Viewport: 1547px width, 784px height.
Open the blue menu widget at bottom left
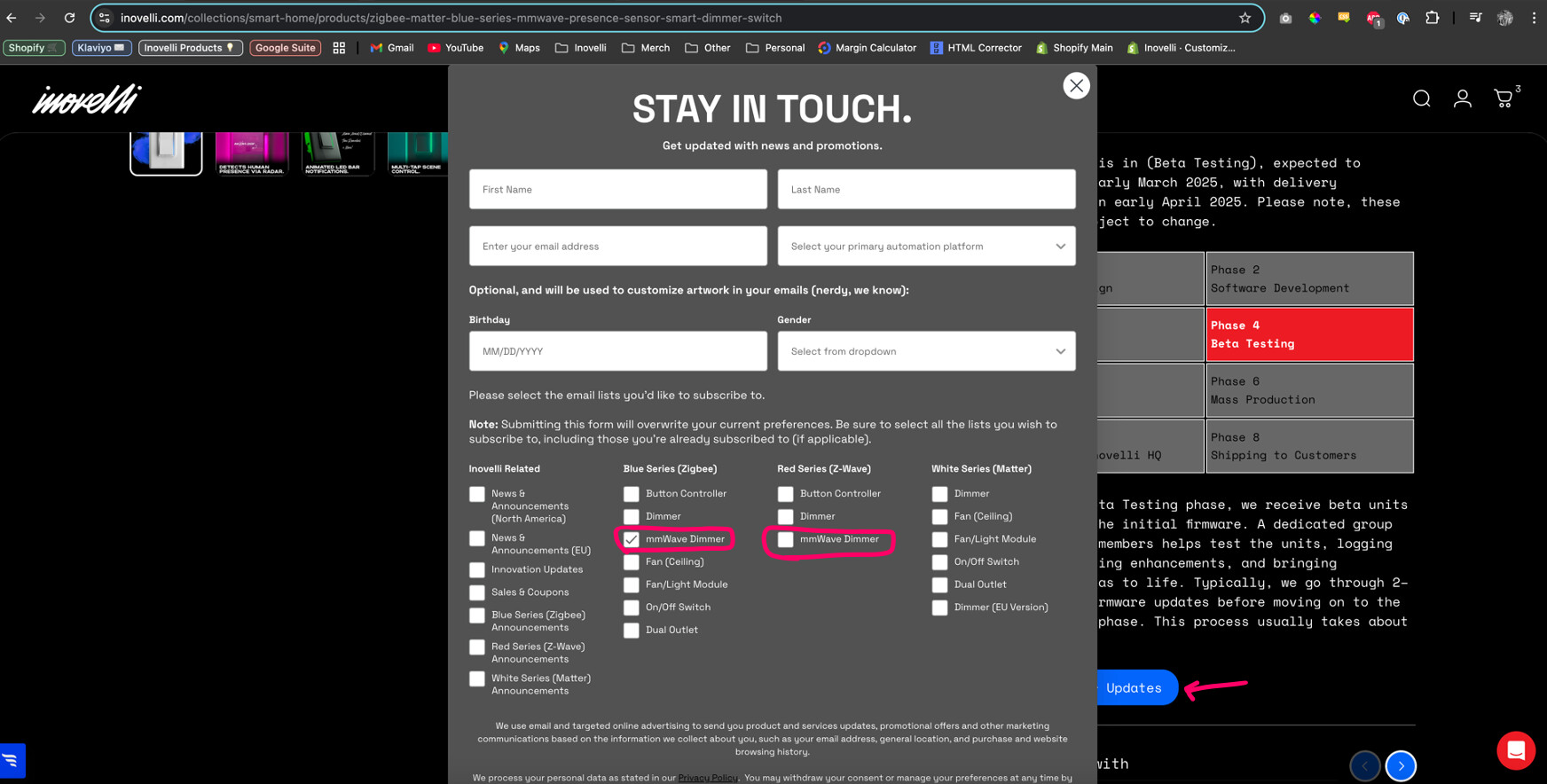(x=12, y=760)
